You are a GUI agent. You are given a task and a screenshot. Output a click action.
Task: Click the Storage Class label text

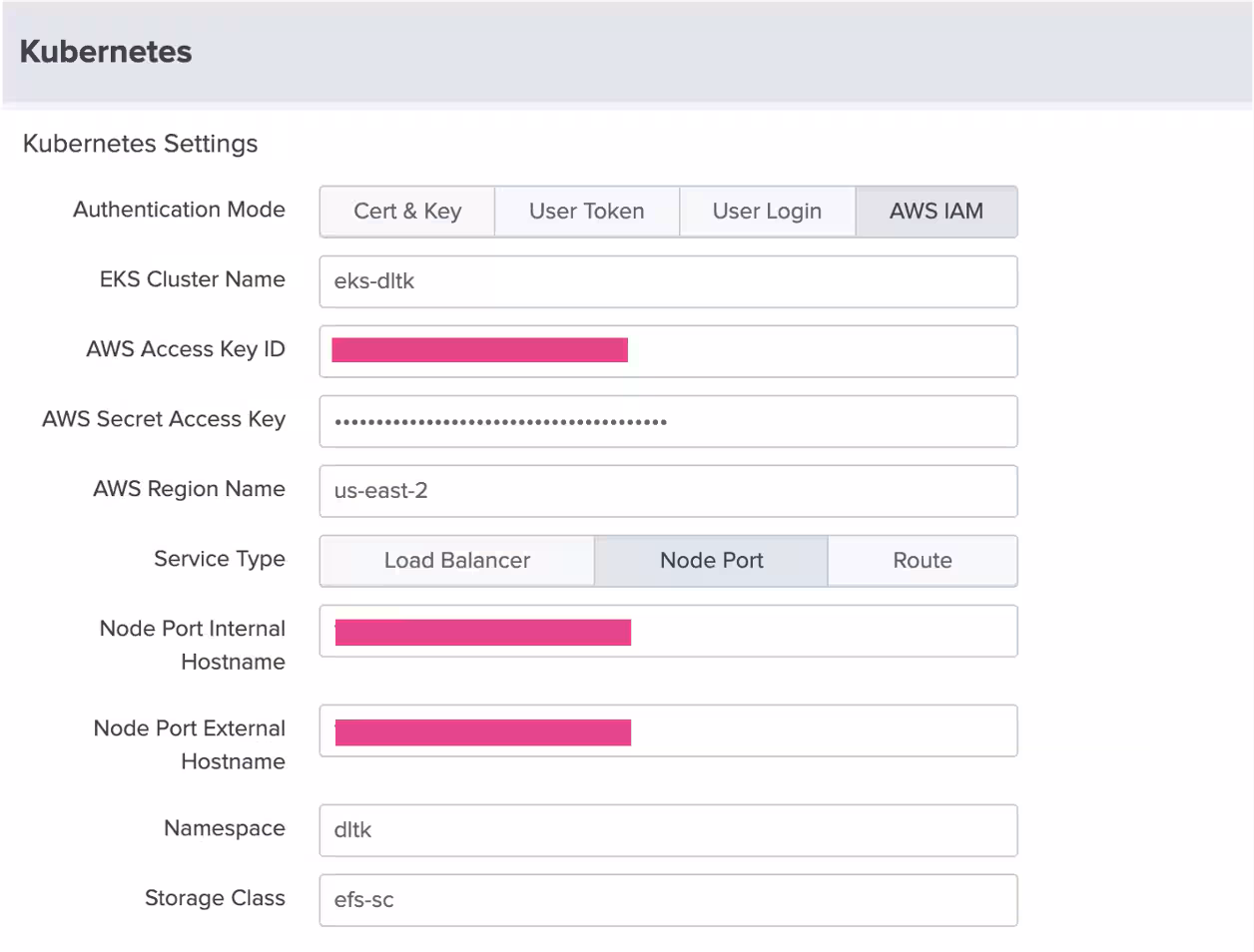(x=215, y=898)
